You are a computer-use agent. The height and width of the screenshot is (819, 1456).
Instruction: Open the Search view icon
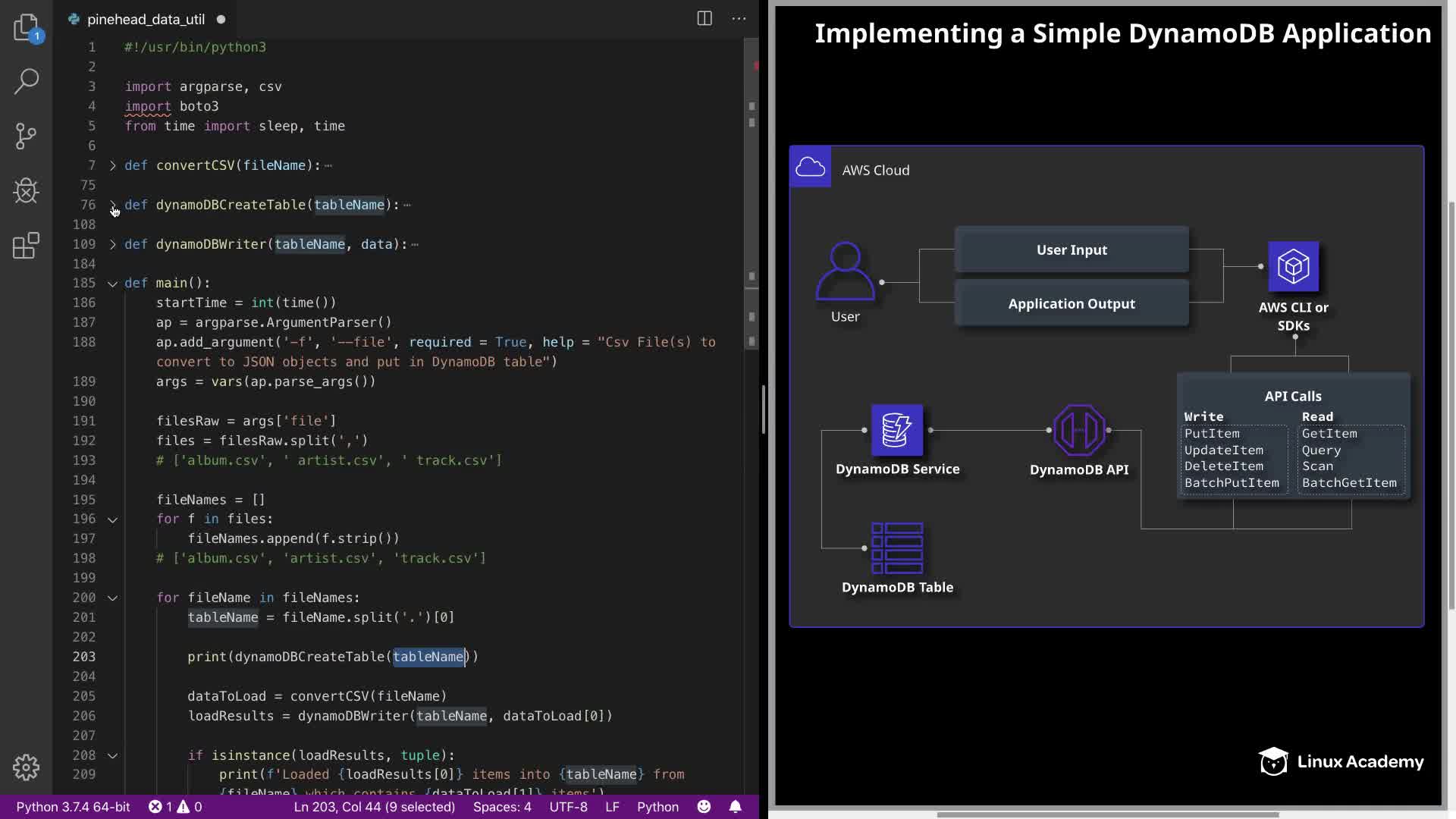(x=26, y=81)
